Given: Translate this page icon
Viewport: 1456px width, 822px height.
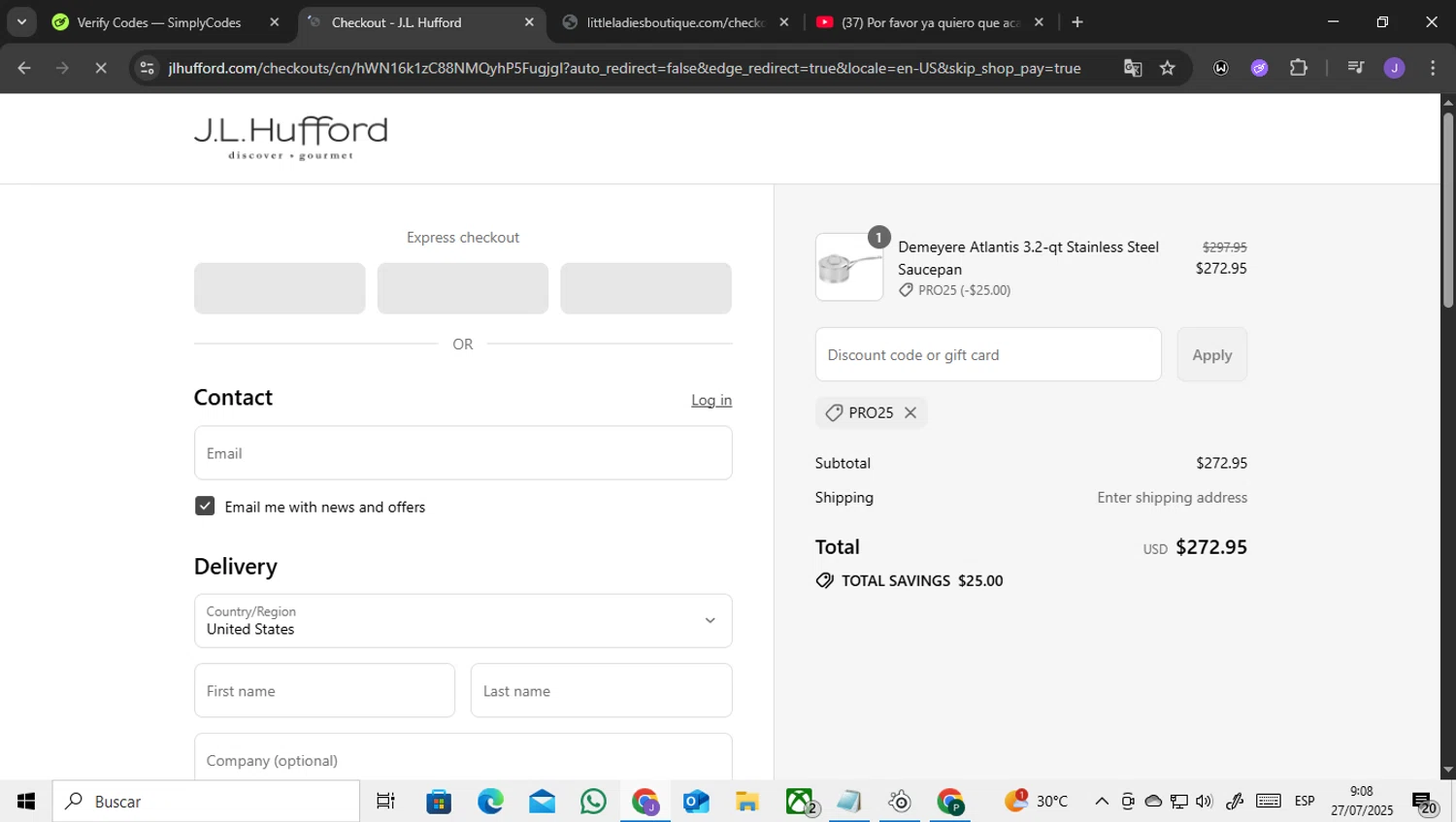Looking at the screenshot, I should [x=1133, y=68].
